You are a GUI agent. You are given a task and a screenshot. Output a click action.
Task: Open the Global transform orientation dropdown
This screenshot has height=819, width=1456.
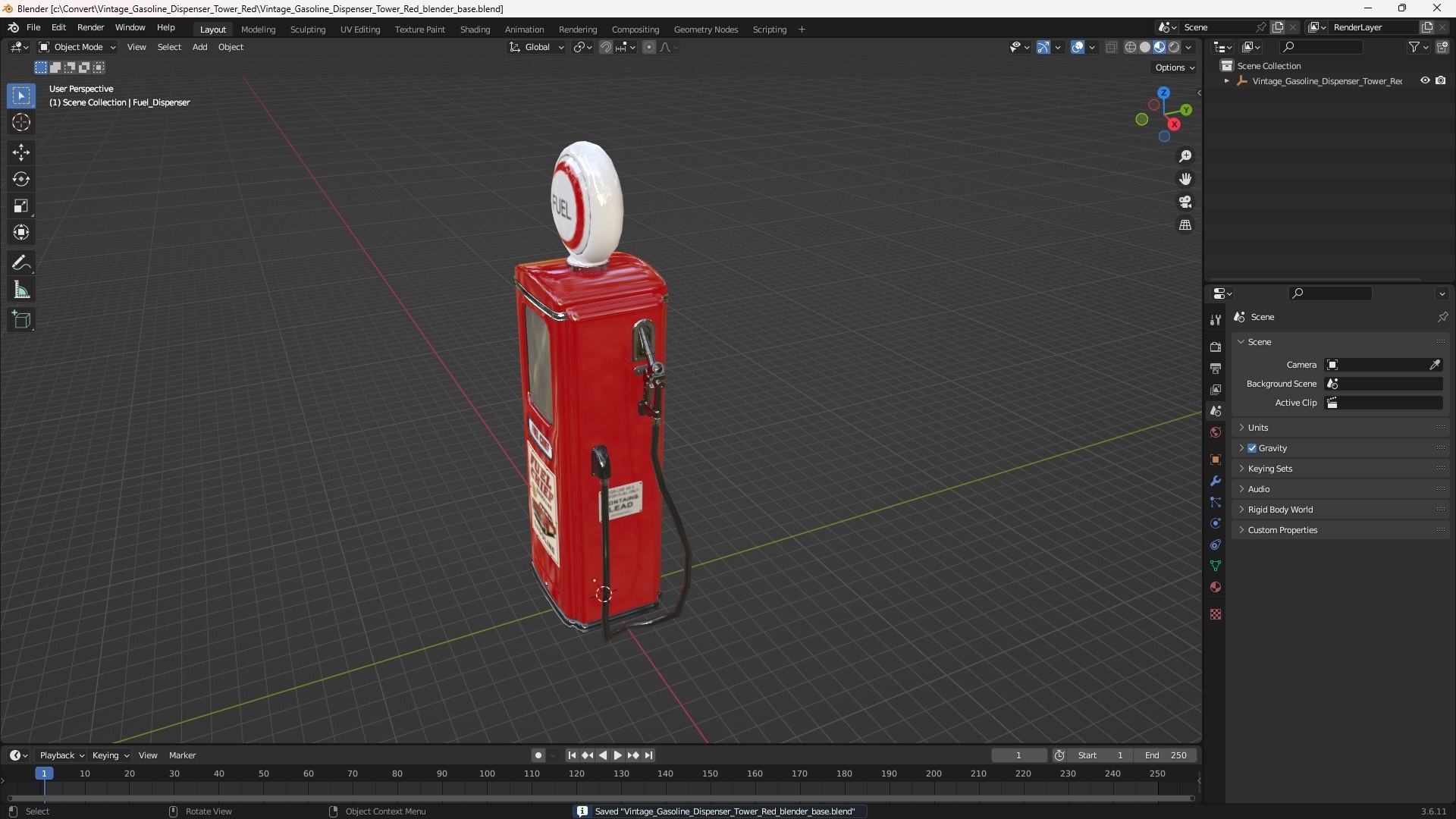(537, 47)
